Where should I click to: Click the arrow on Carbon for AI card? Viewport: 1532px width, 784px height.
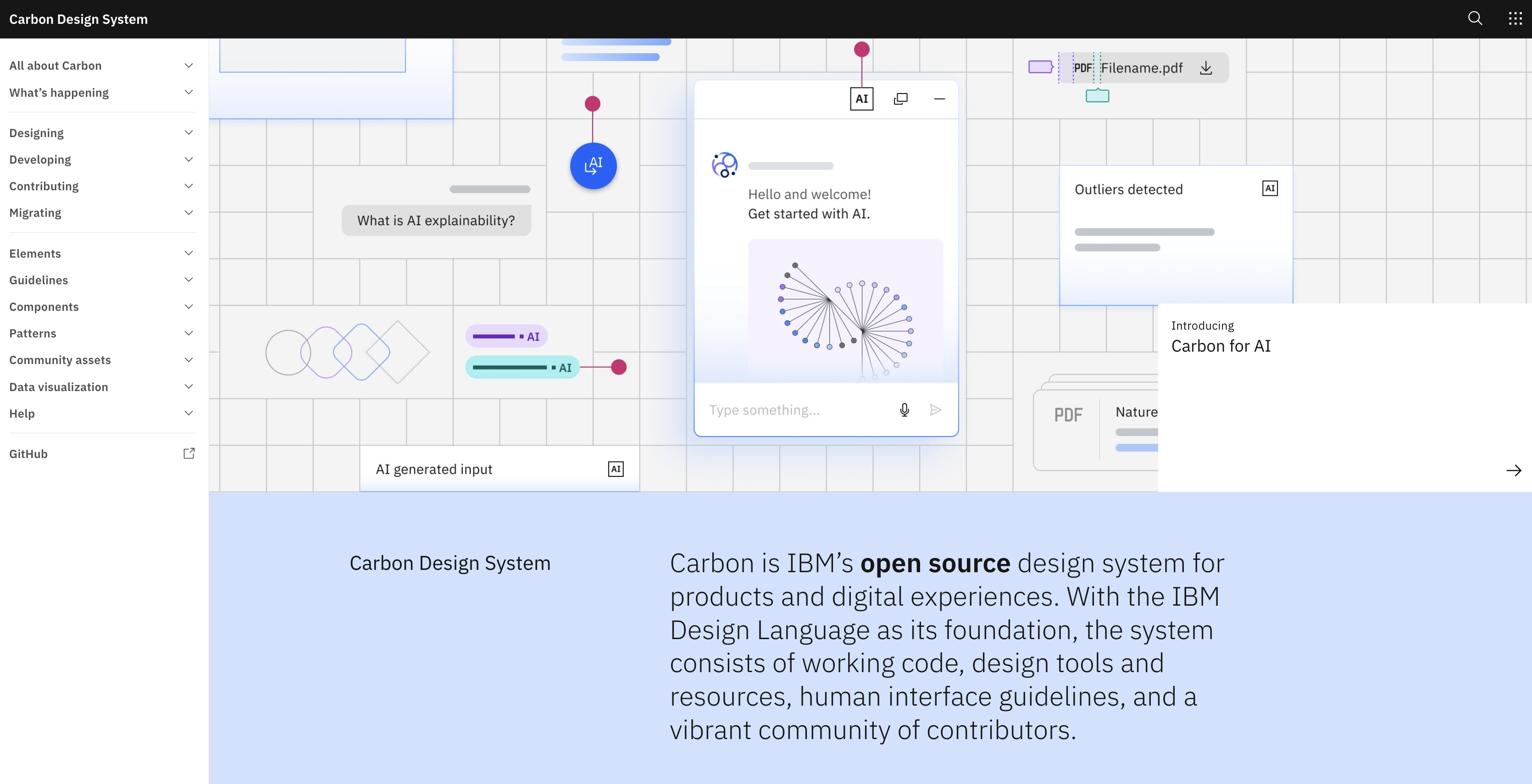(x=1514, y=470)
